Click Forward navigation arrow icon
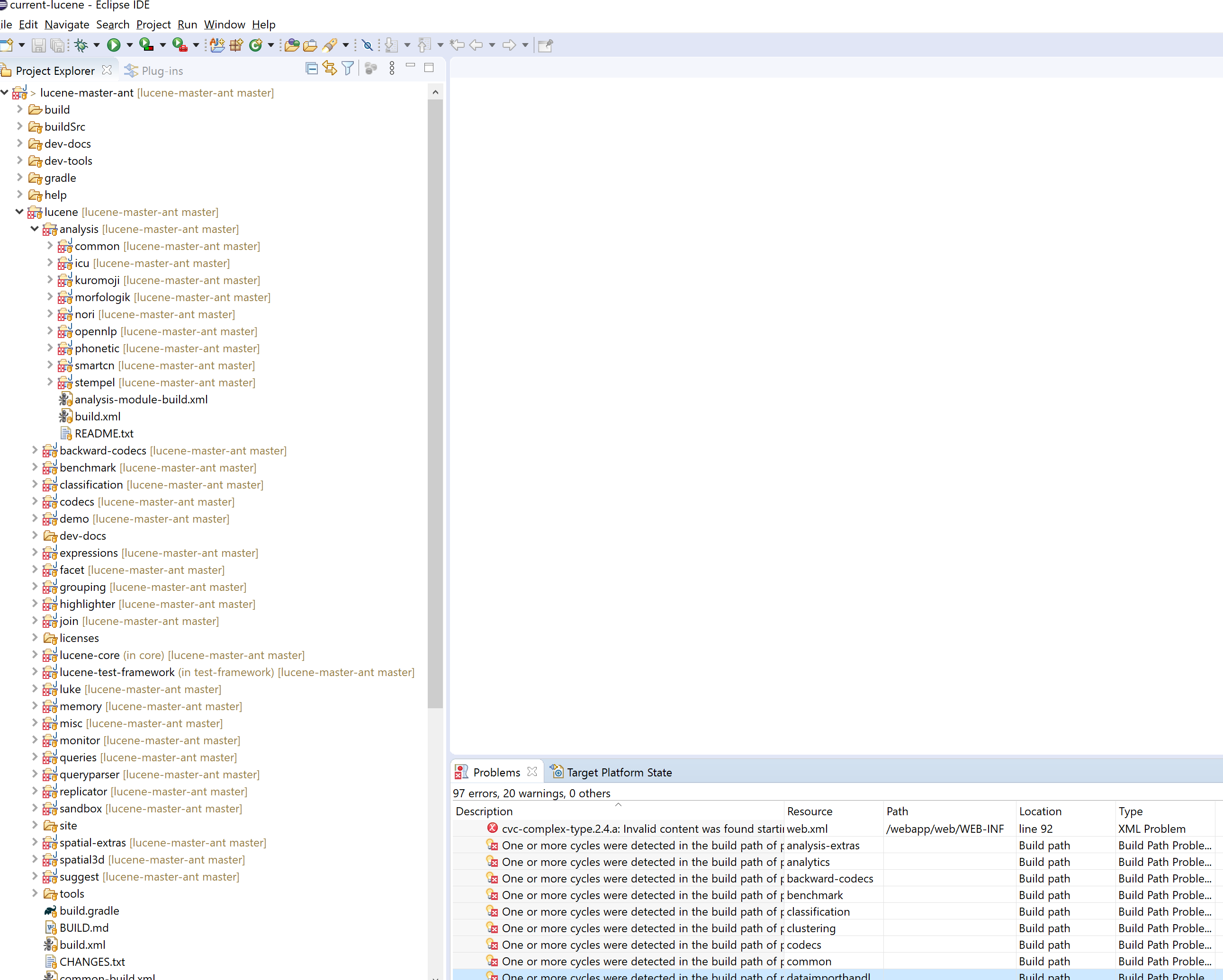This screenshot has width=1223, height=980. coord(509,45)
